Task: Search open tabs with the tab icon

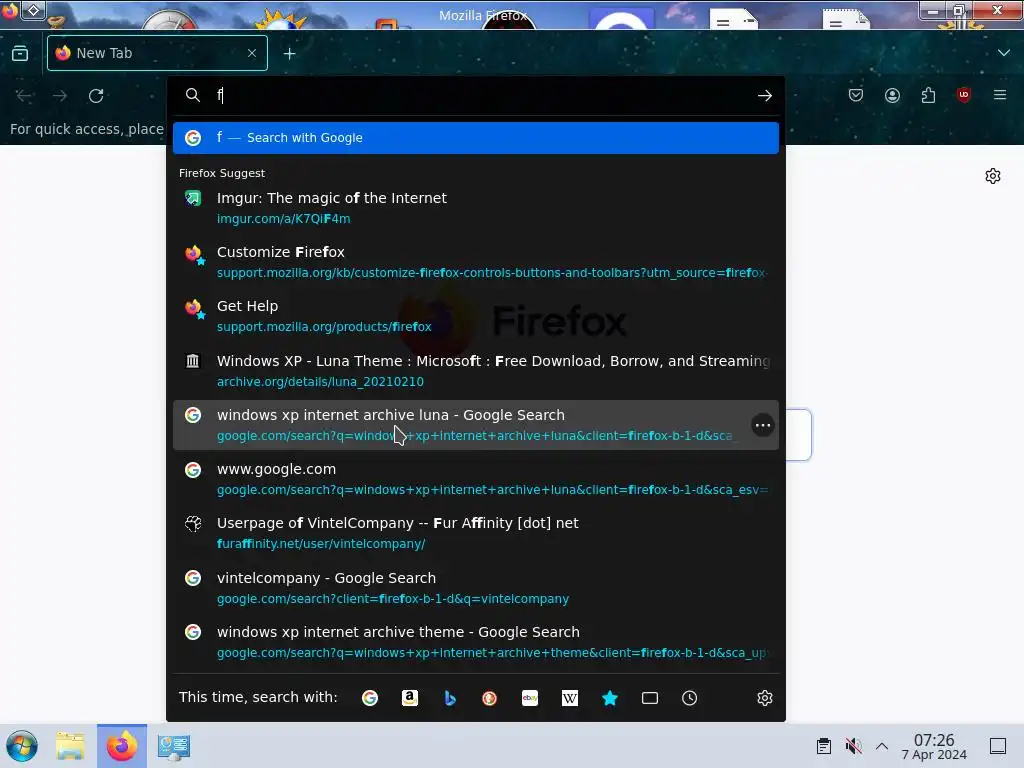Action: 649,697
